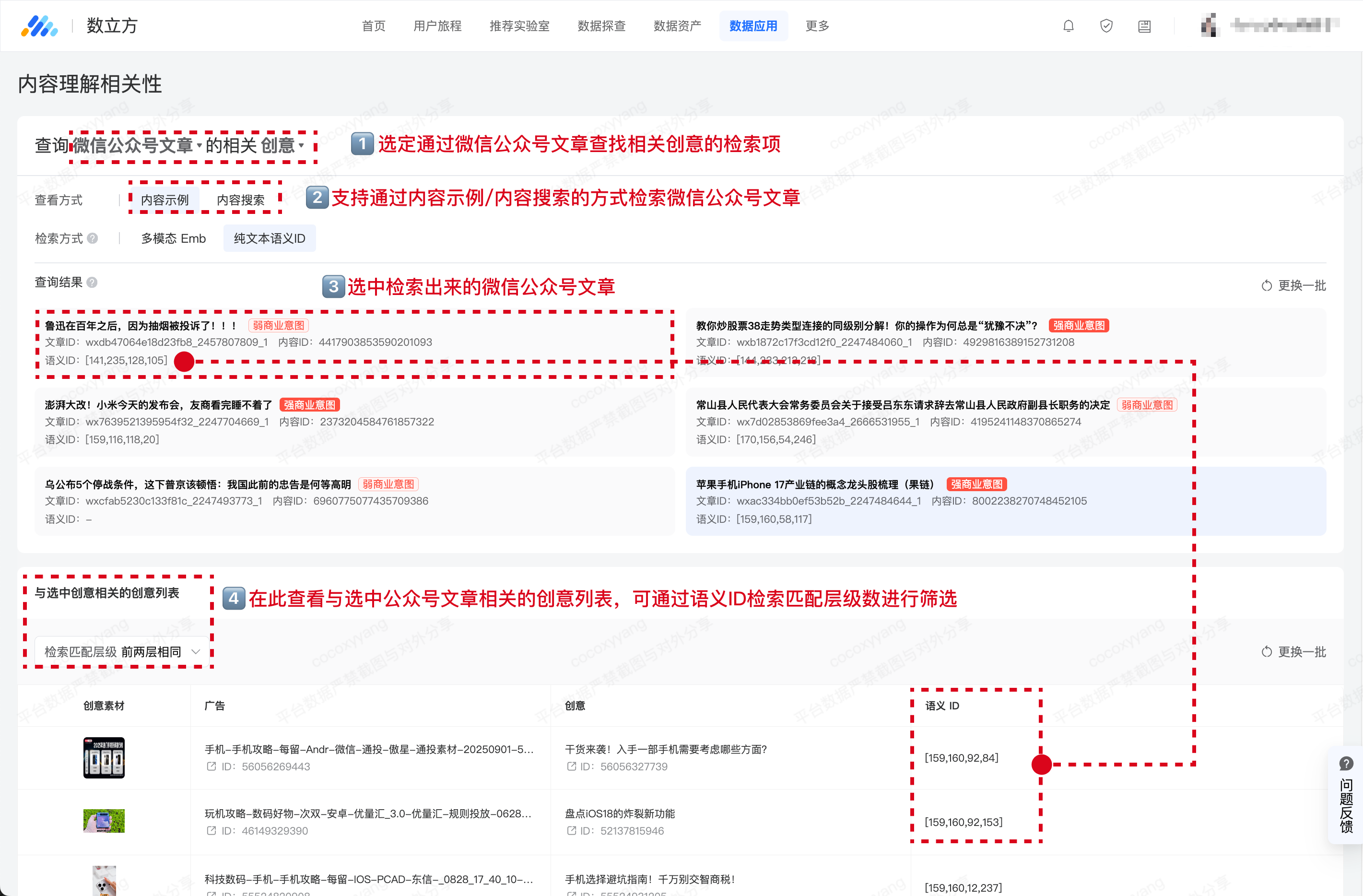1363x896 pixels.
Task: Open the 数据探查 navigation tab
Action: pos(601,26)
